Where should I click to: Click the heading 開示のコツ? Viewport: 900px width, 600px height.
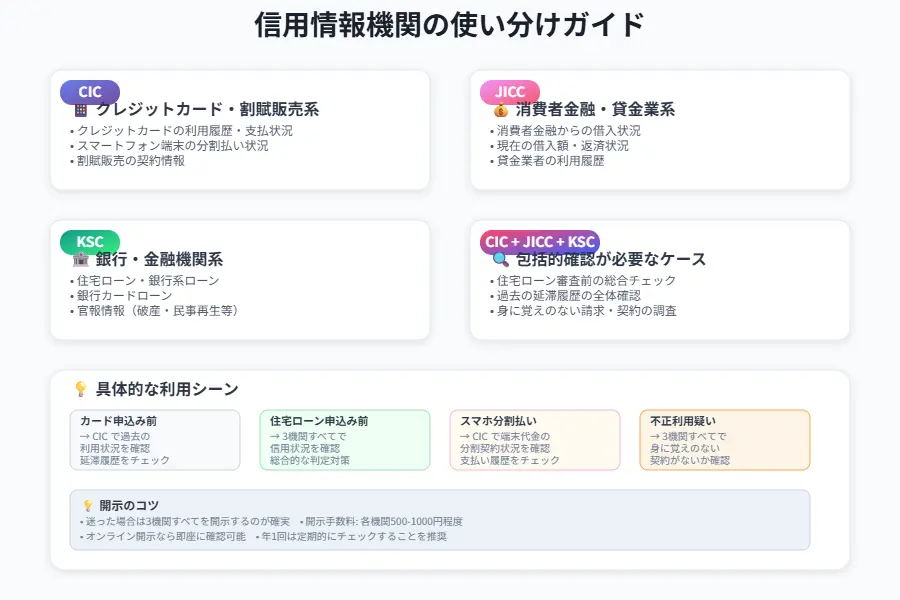pyautogui.click(x=129, y=505)
